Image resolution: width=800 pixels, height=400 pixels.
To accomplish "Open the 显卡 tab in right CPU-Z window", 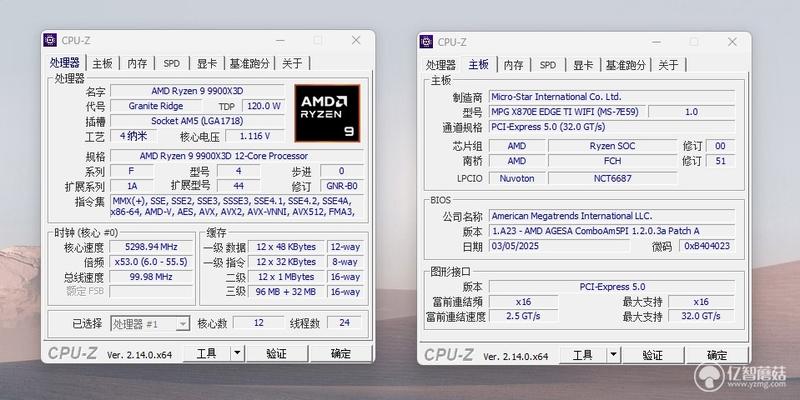I will pyautogui.click(x=583, y=65).
